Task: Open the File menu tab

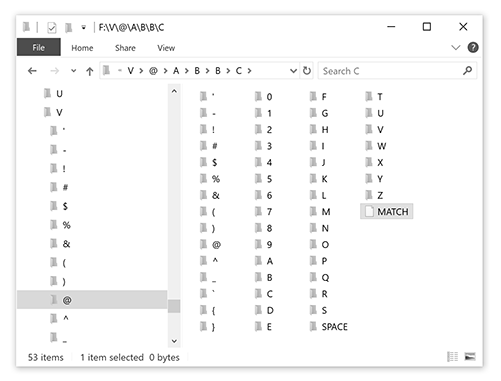Action: [39, 47]
